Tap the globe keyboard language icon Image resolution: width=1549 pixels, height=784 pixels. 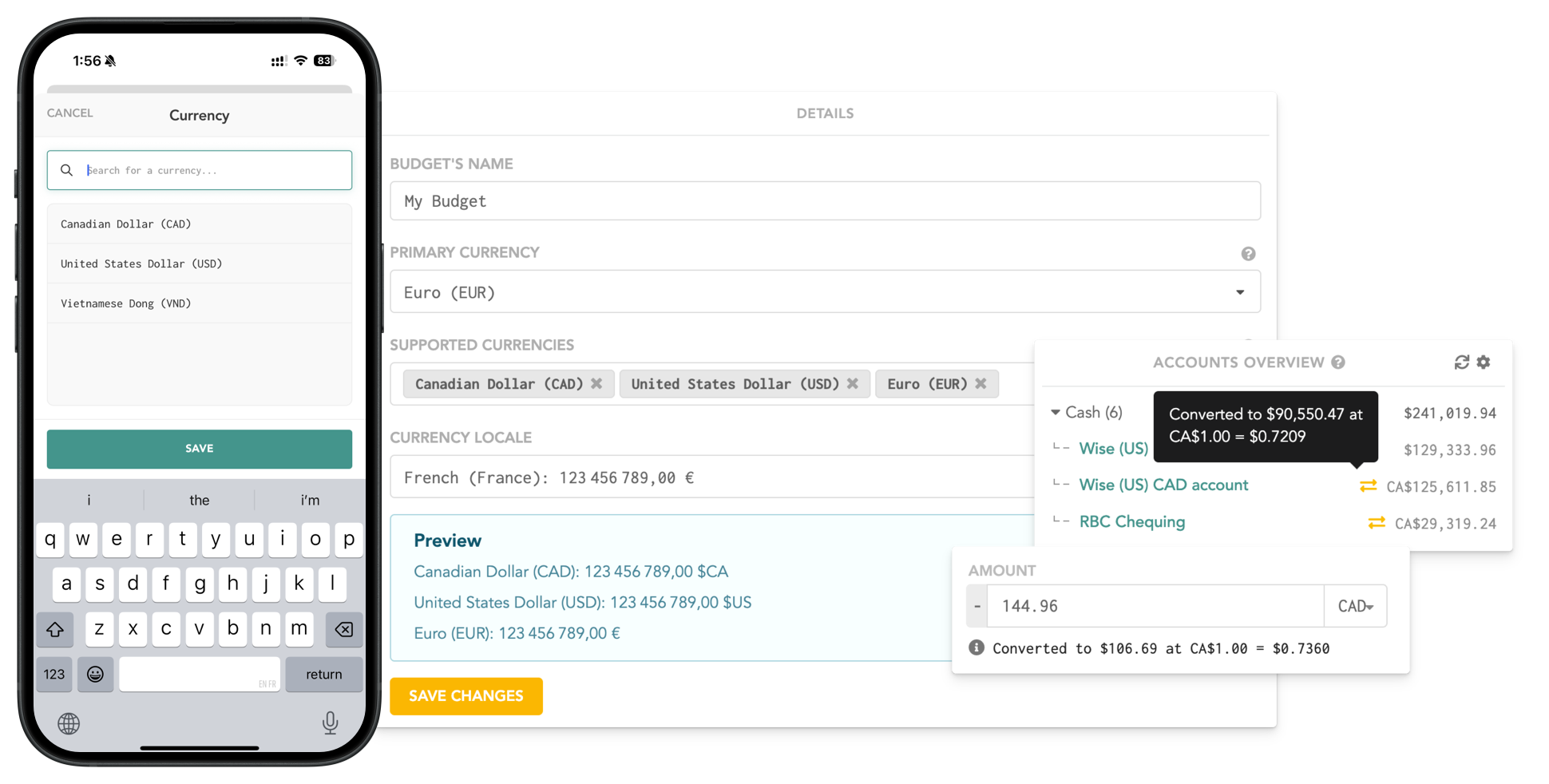click(x=69, y=723)
